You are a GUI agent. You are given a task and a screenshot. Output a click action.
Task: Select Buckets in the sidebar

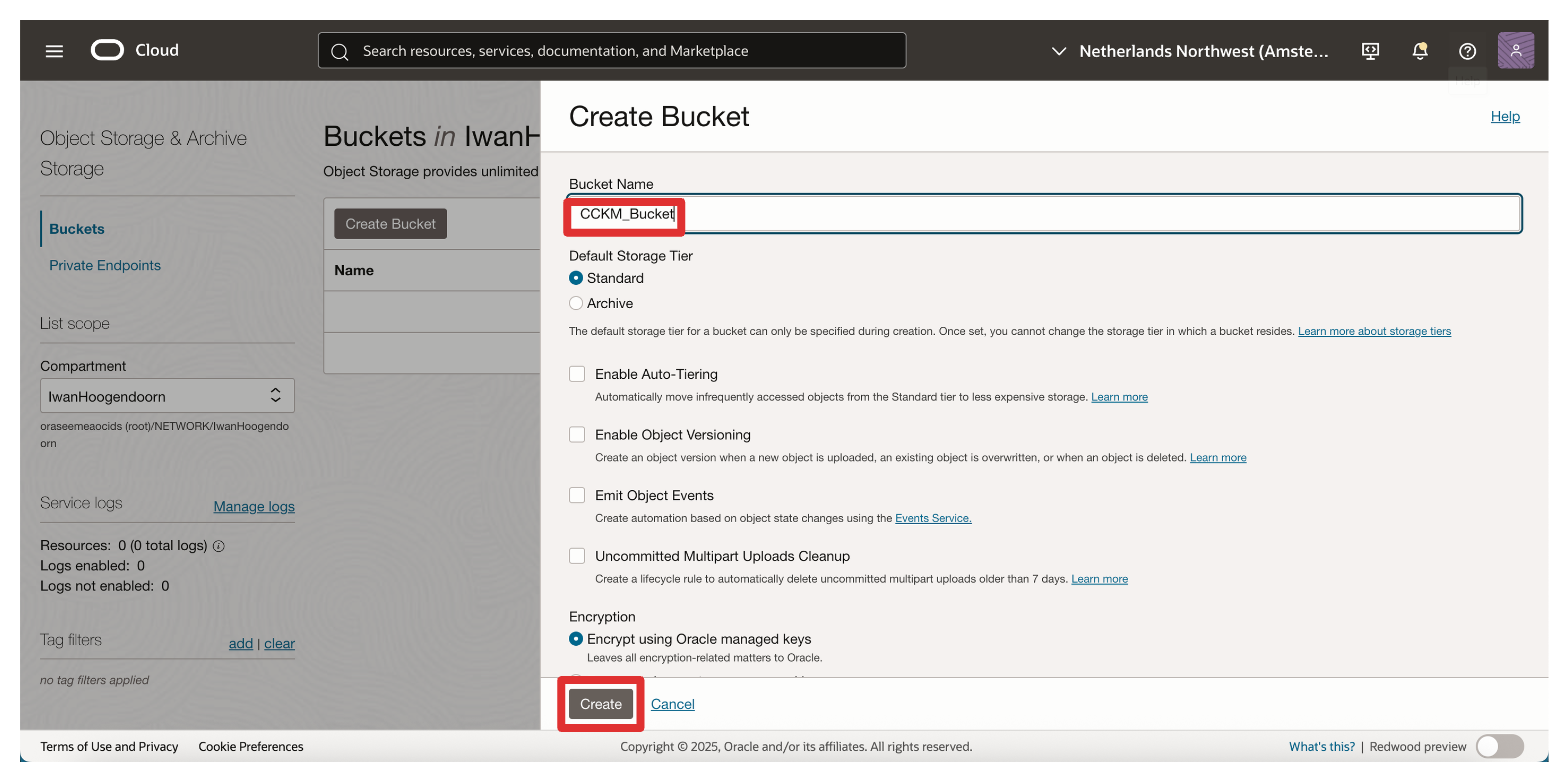coord(77,229)
